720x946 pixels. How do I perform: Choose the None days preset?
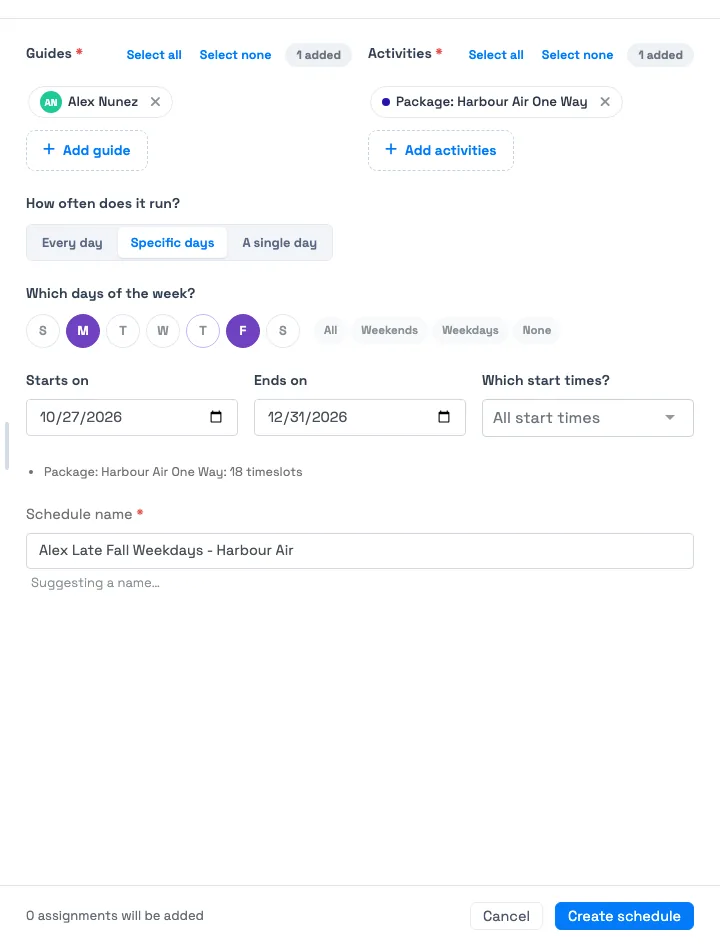[537, 331]
